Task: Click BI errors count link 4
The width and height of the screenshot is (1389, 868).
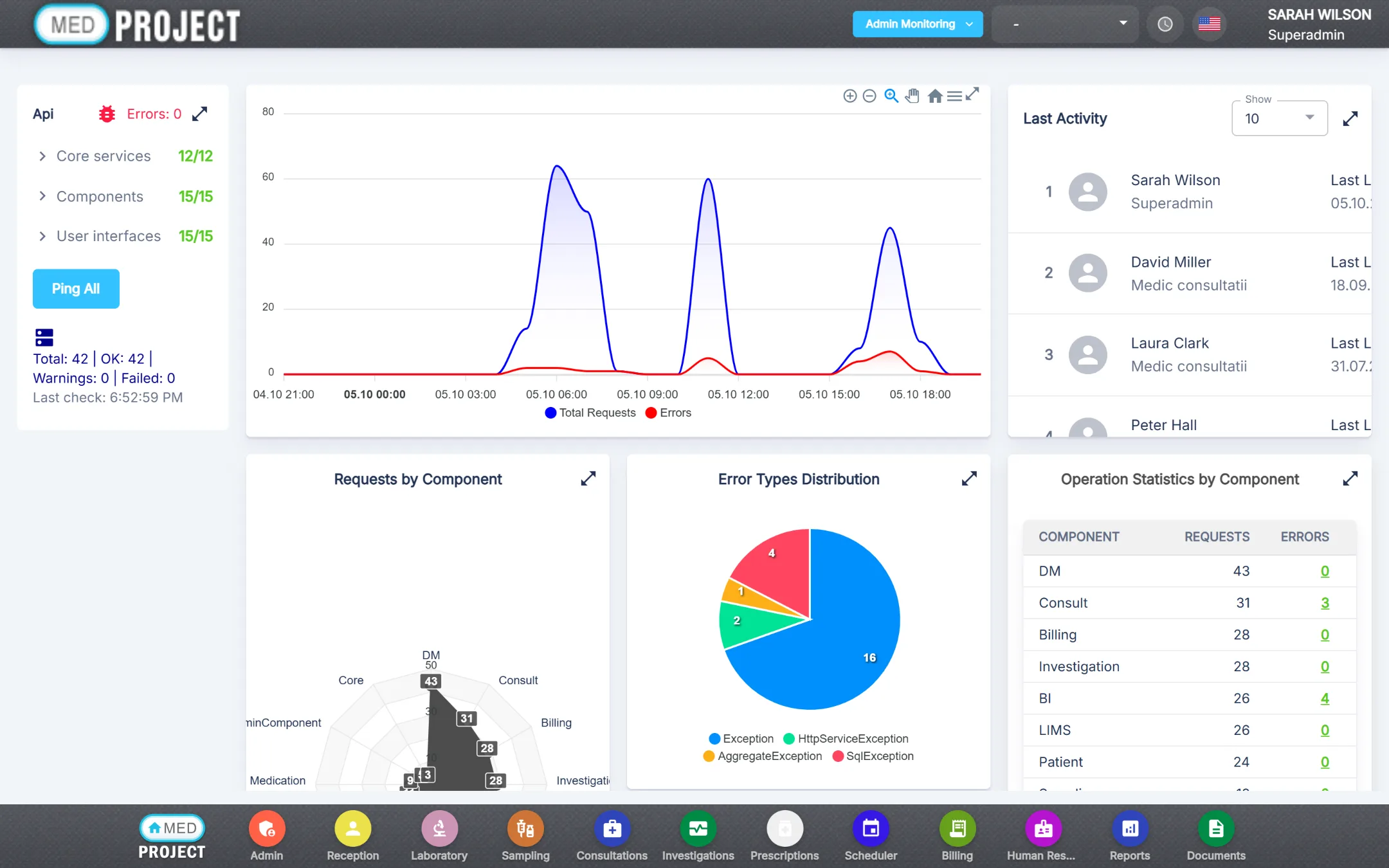Action: point(1325,698)
